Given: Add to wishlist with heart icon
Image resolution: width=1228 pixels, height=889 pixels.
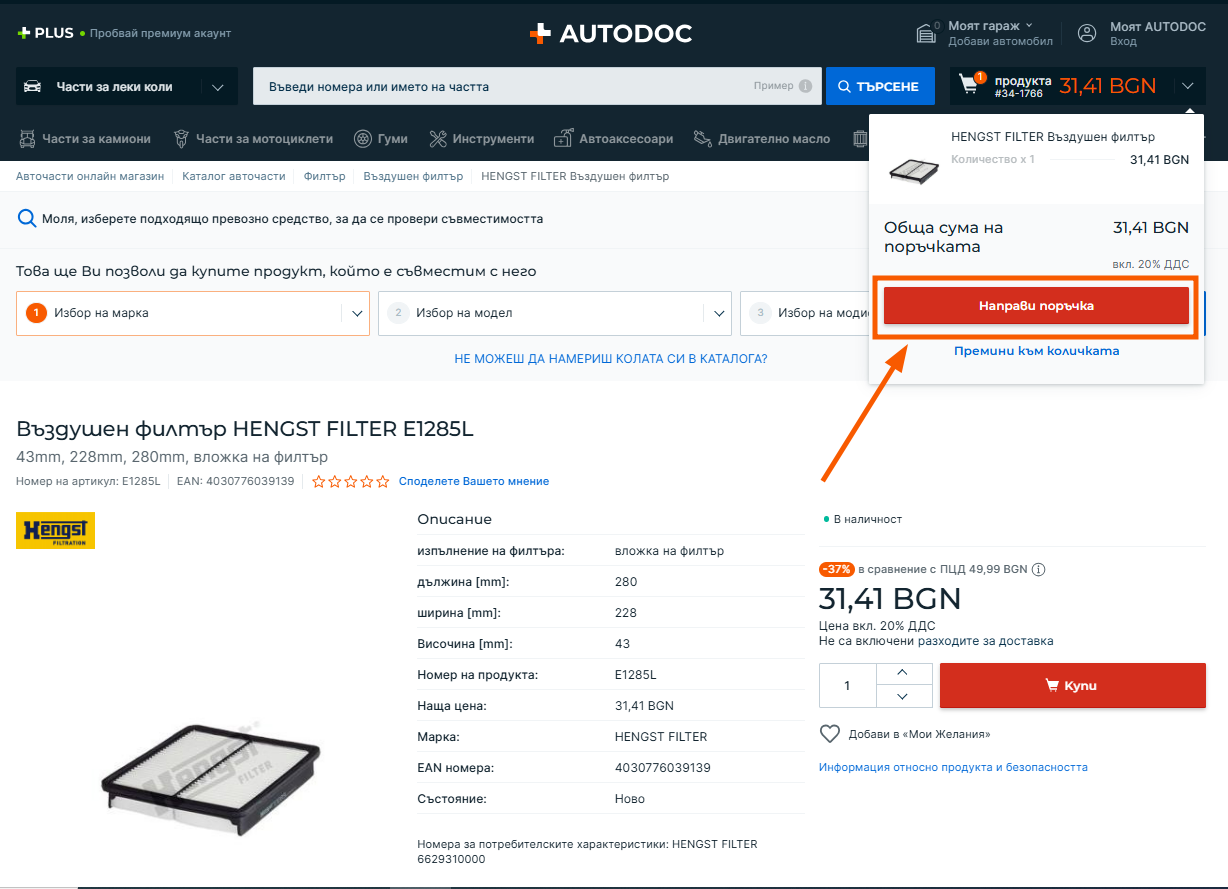Looking at the screenshot, I should (829, 734).
